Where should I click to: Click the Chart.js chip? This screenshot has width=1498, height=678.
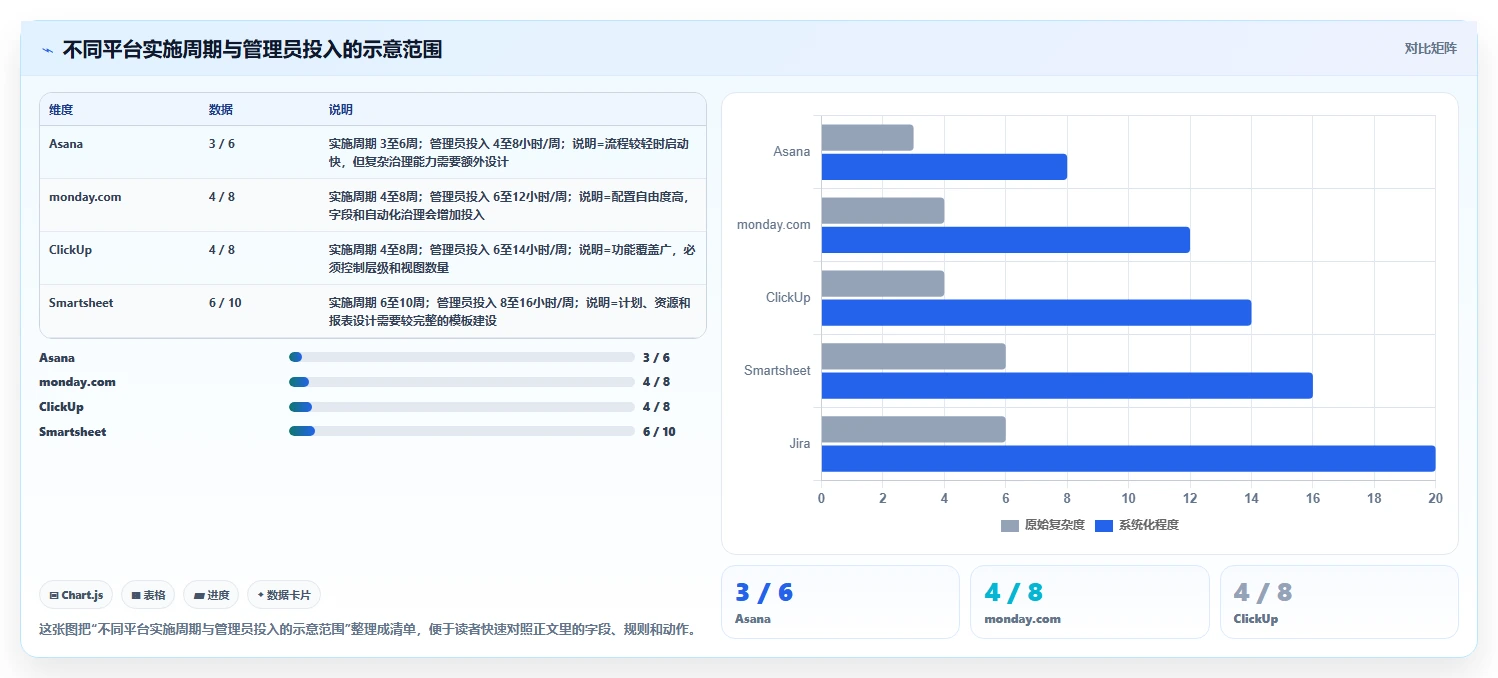click(x=77, y=595)
